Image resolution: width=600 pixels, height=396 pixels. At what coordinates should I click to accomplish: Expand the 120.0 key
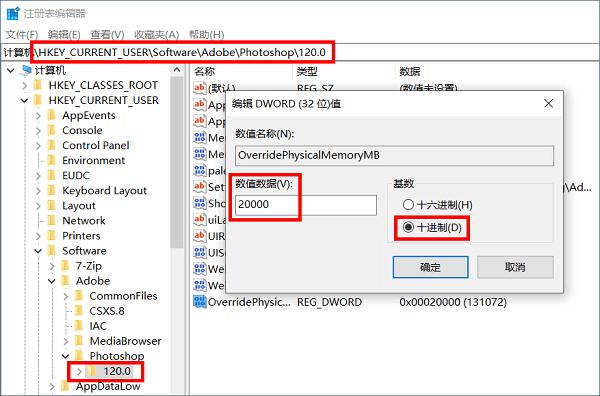click(x=79, y=371)
